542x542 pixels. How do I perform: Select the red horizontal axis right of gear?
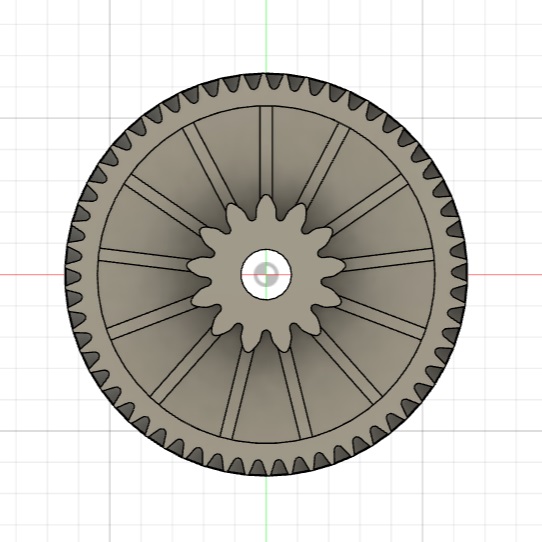(x=505, y=275)
